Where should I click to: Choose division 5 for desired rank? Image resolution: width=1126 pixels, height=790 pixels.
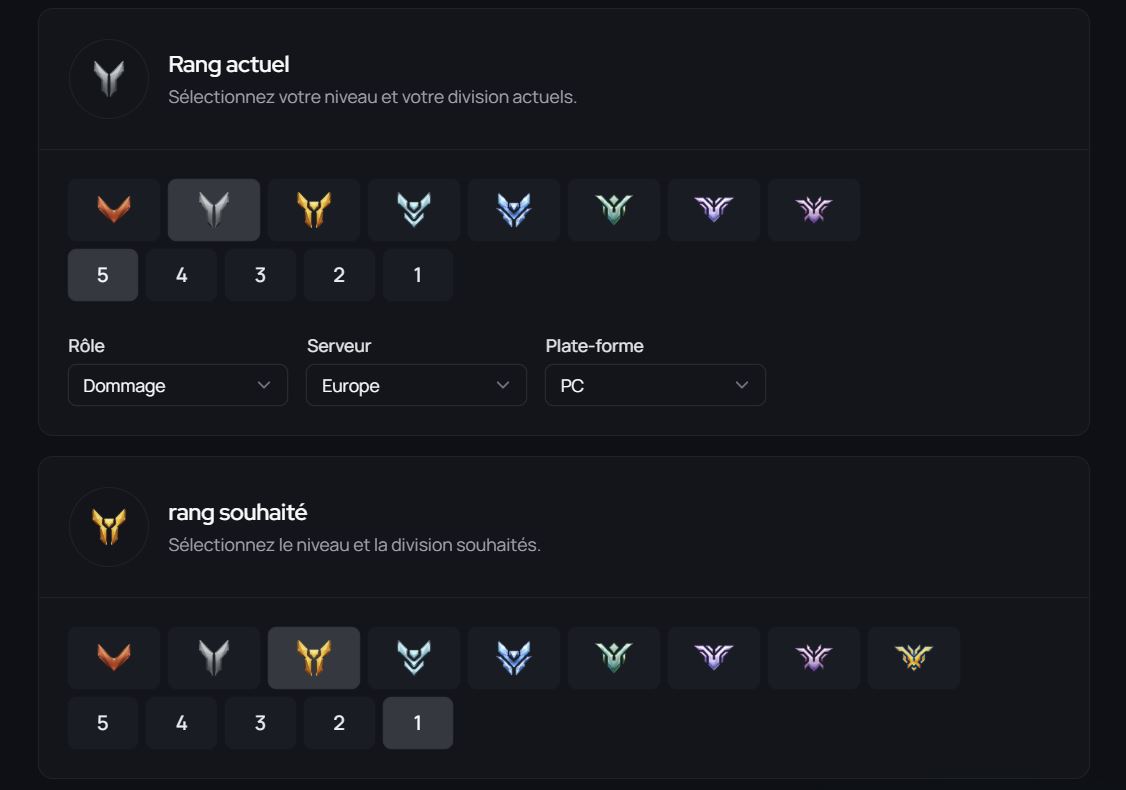tap(103, 723)
